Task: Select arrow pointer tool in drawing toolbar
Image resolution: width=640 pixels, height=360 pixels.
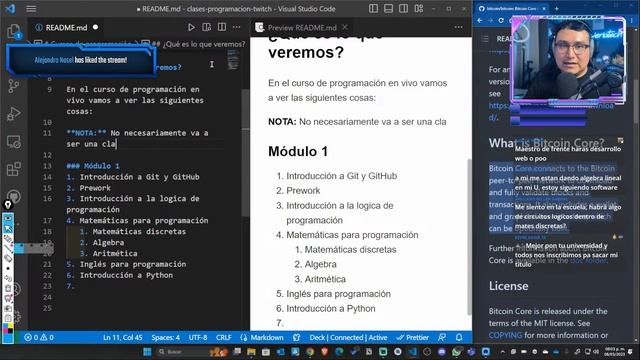Action: click(8, 229)
